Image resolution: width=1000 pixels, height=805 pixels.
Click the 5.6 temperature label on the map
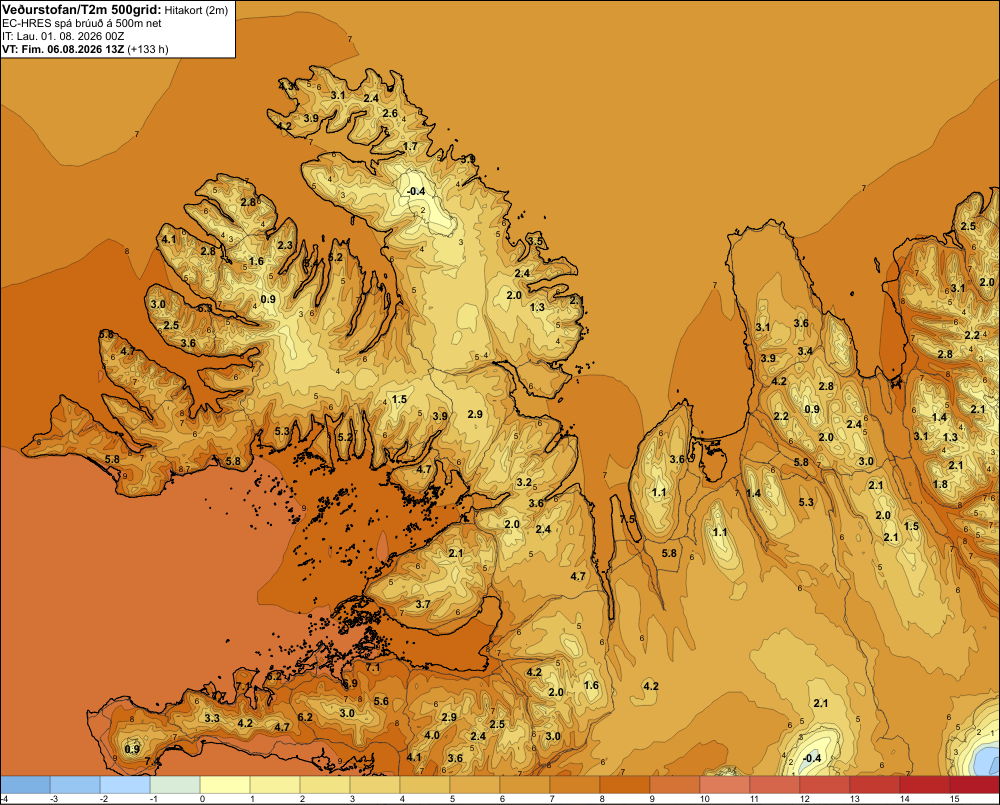(x=381, y=701)
